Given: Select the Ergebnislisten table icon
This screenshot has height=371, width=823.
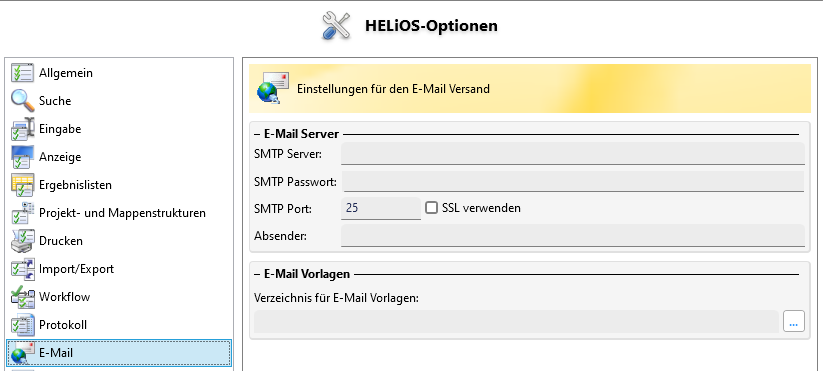Looking at the screenshot, I should point(23,185).
